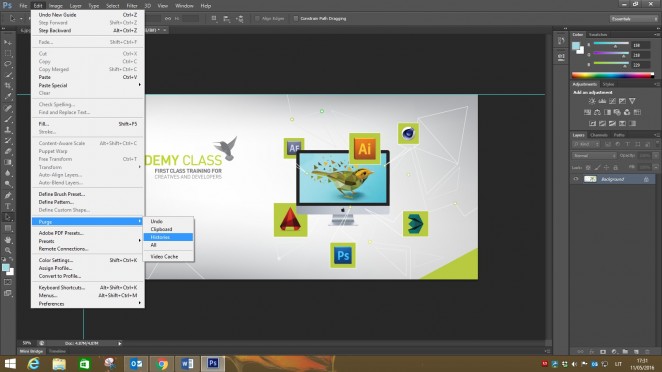Select the Rectangular Marquee tool
The width and height of the screenshot is (662, 372).
click(x=8, y=54)
